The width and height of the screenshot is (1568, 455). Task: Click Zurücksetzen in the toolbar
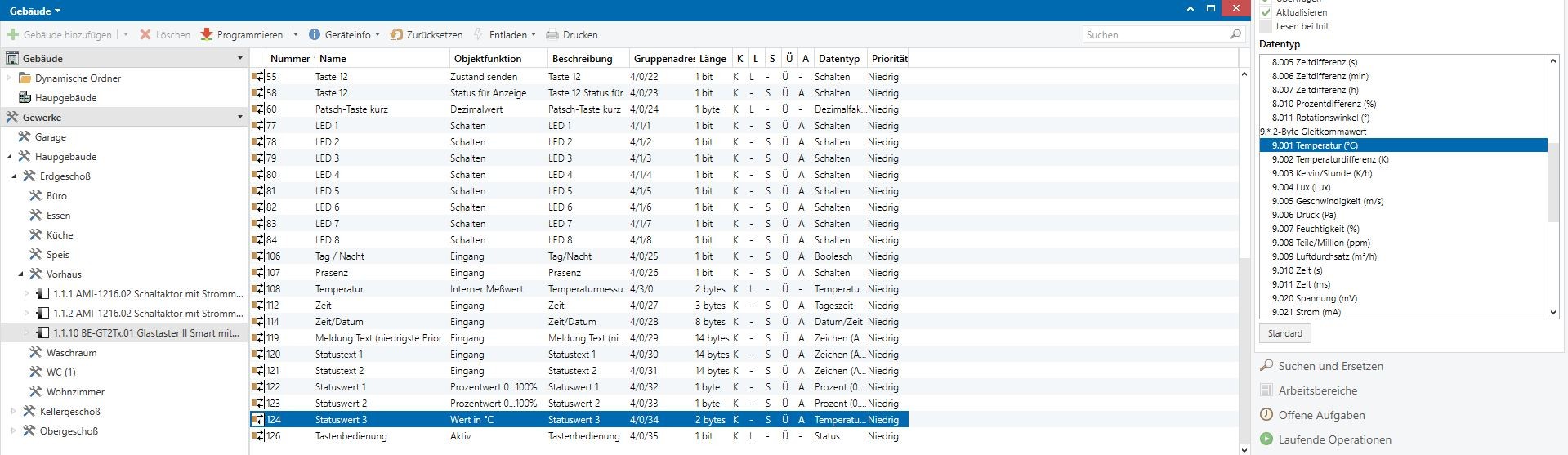coord(426,35)
